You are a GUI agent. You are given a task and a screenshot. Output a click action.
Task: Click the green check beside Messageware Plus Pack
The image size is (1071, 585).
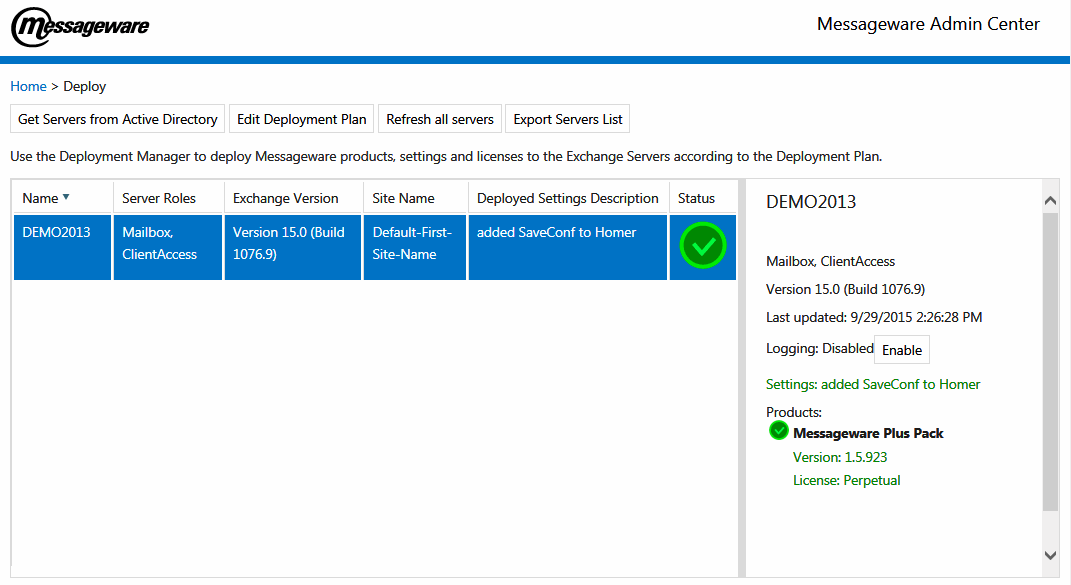tap(779, 431)
